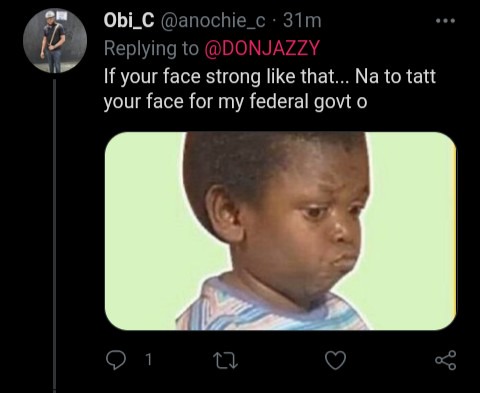
Task: Tap the tweet line starting 'If your face strong'
Action: click(270, 77)
